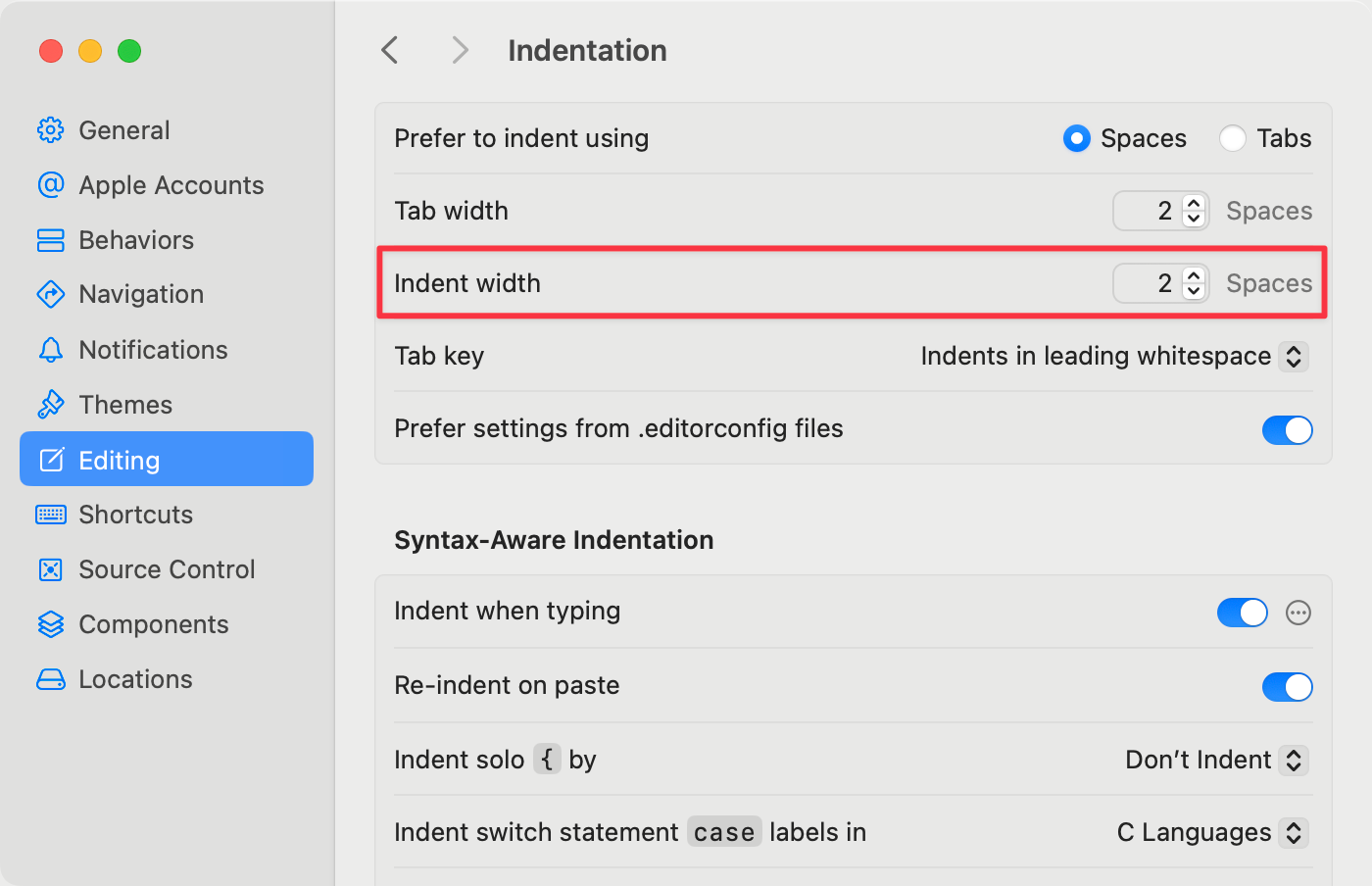
Task: Choose Tabs as indent preference
Action: pos(1233,139)
